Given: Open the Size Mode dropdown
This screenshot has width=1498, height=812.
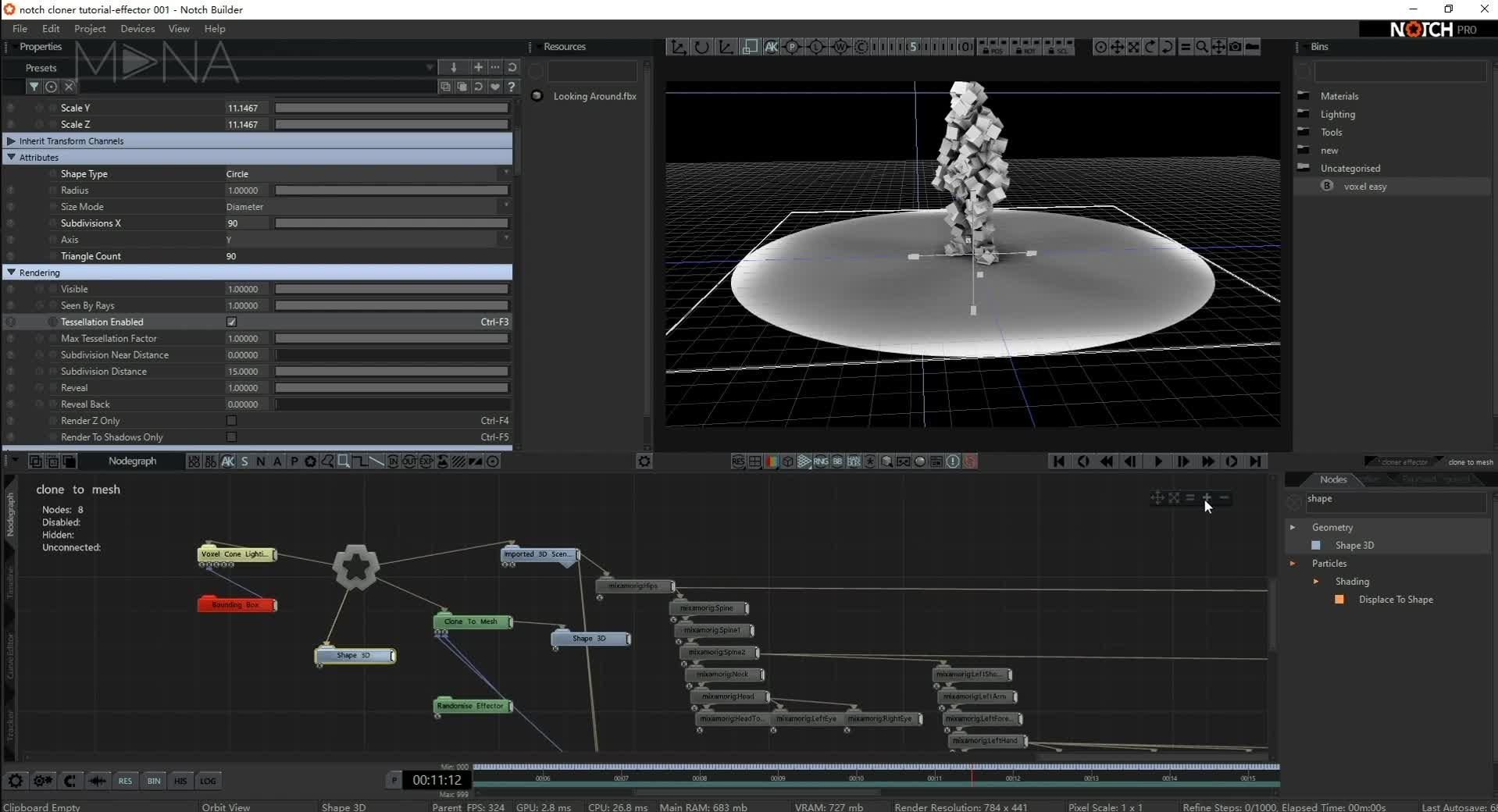Looking at the screenshot, I should point(367,207).
